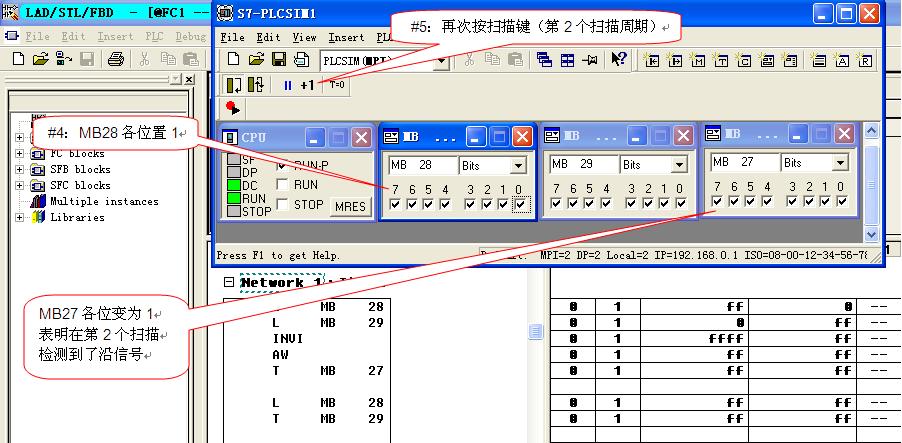This screenshot has height=443, width=902.
Task: Click the STL editor vertical scroll thumb
Action: (536, 331)
